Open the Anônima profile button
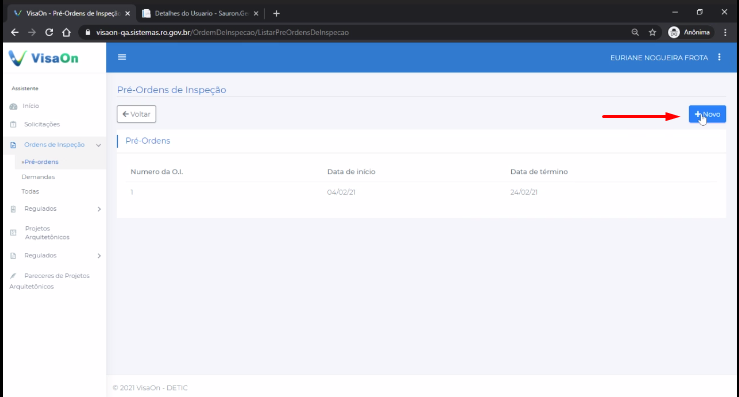The width and height of the screenshot is (739, 397). (689, 33)
